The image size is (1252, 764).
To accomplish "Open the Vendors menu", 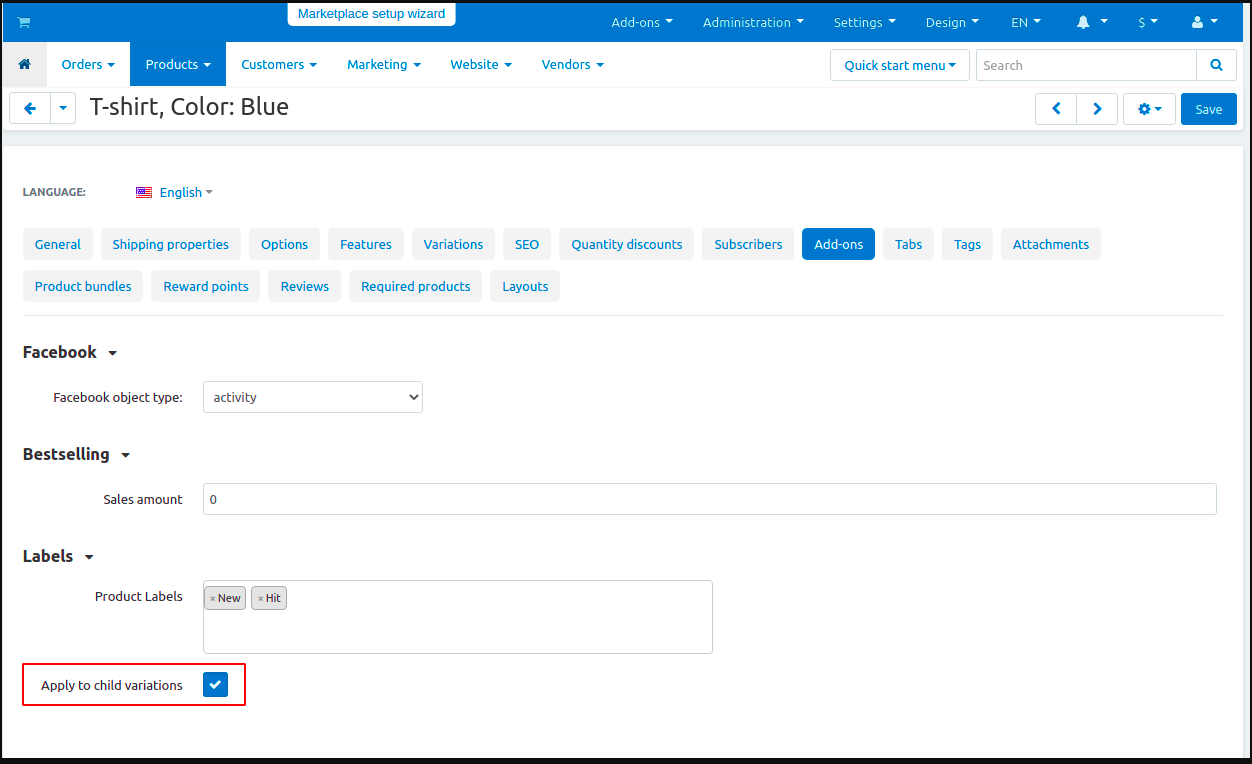I will pyautogui.click(x=573, y=64).
